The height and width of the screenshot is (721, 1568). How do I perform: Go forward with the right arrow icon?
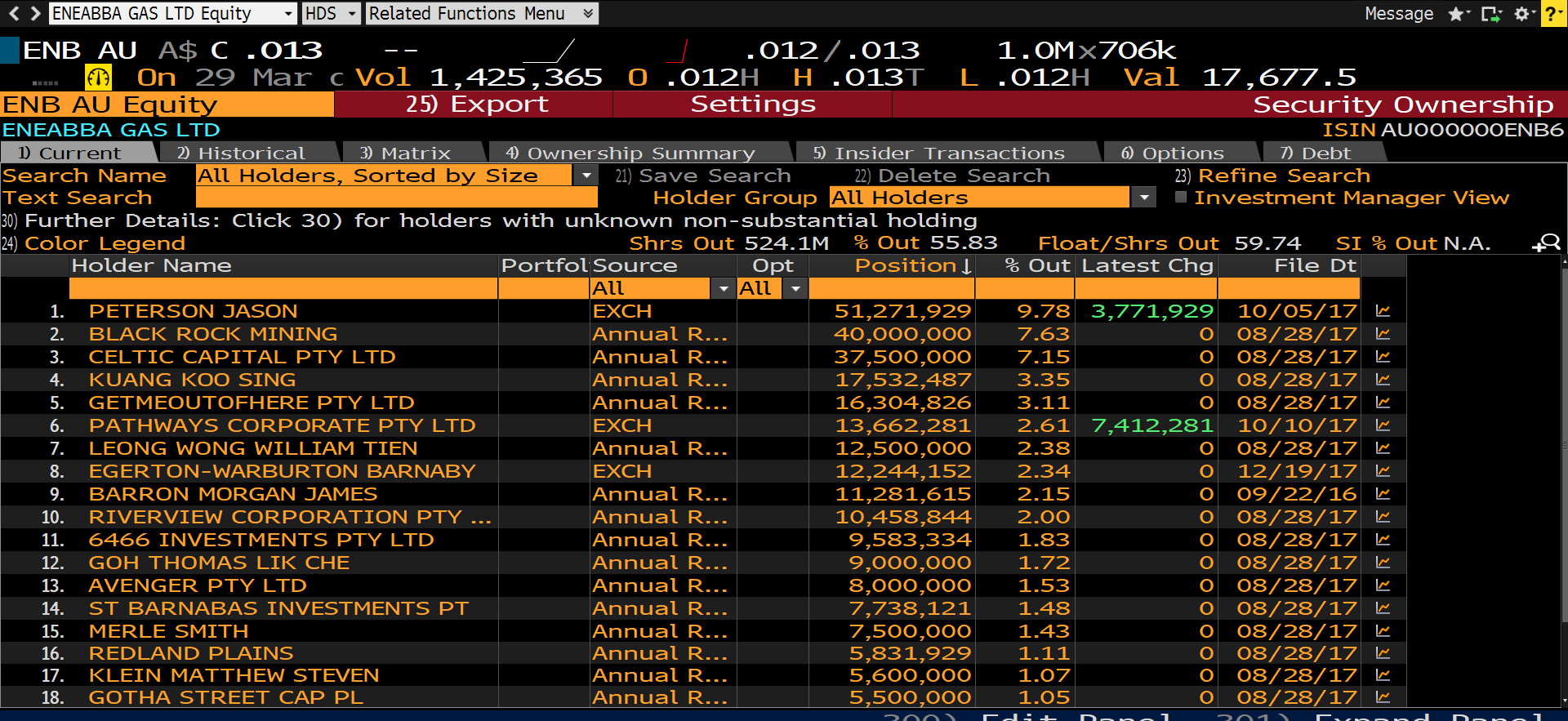pyautogui.click(x=35, y=13)
